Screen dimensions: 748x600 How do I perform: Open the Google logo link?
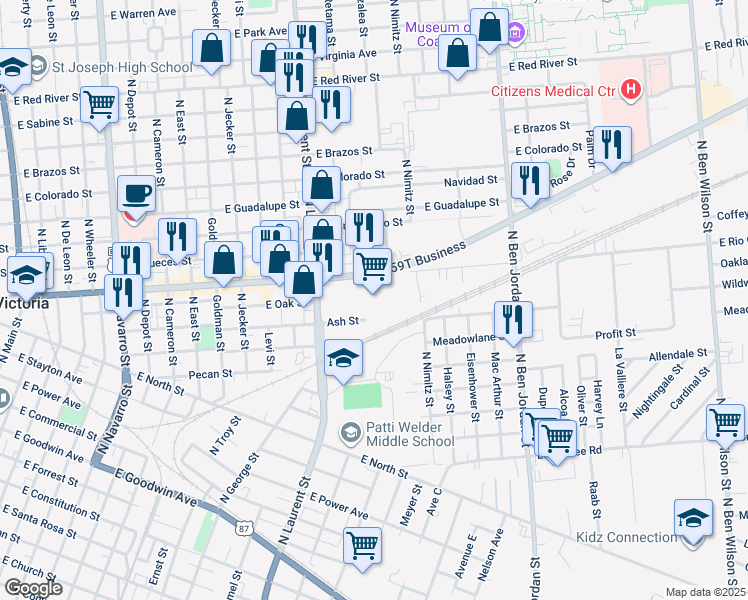tap(32, 587)
